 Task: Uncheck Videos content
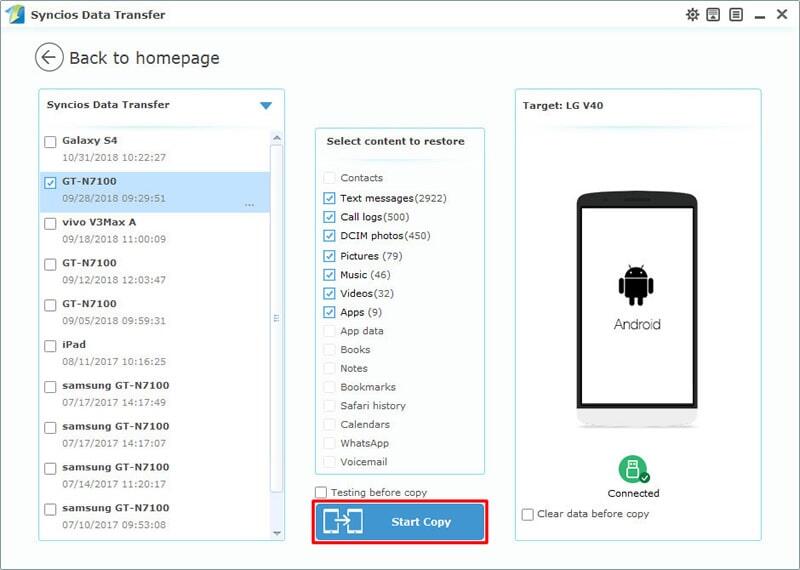point(329,293)
